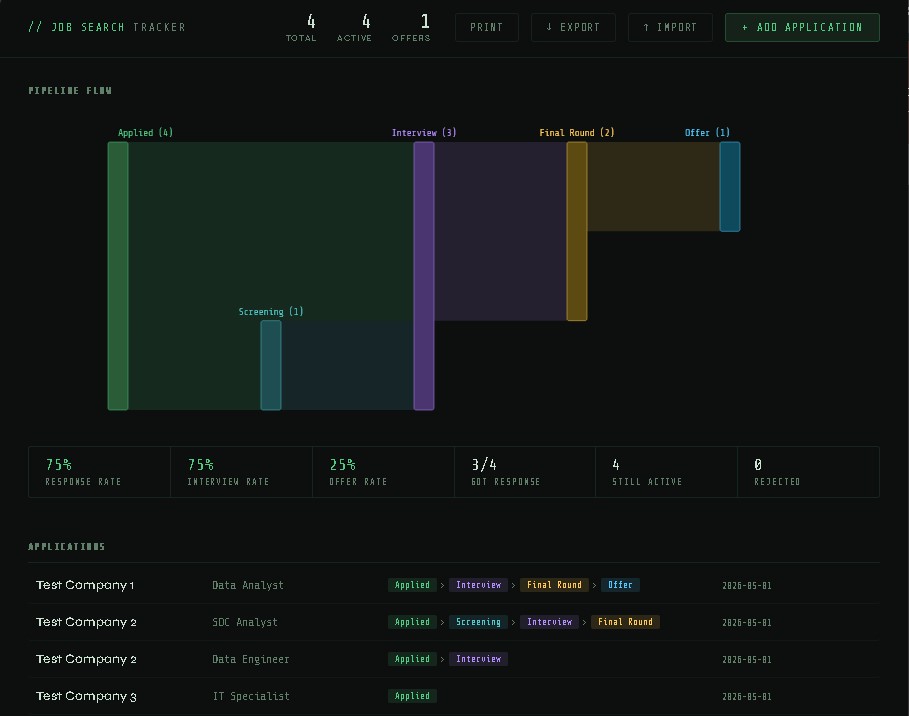This screenshot has width=909, height=716.
Task: Click the Applications heading
Action: 67,547
